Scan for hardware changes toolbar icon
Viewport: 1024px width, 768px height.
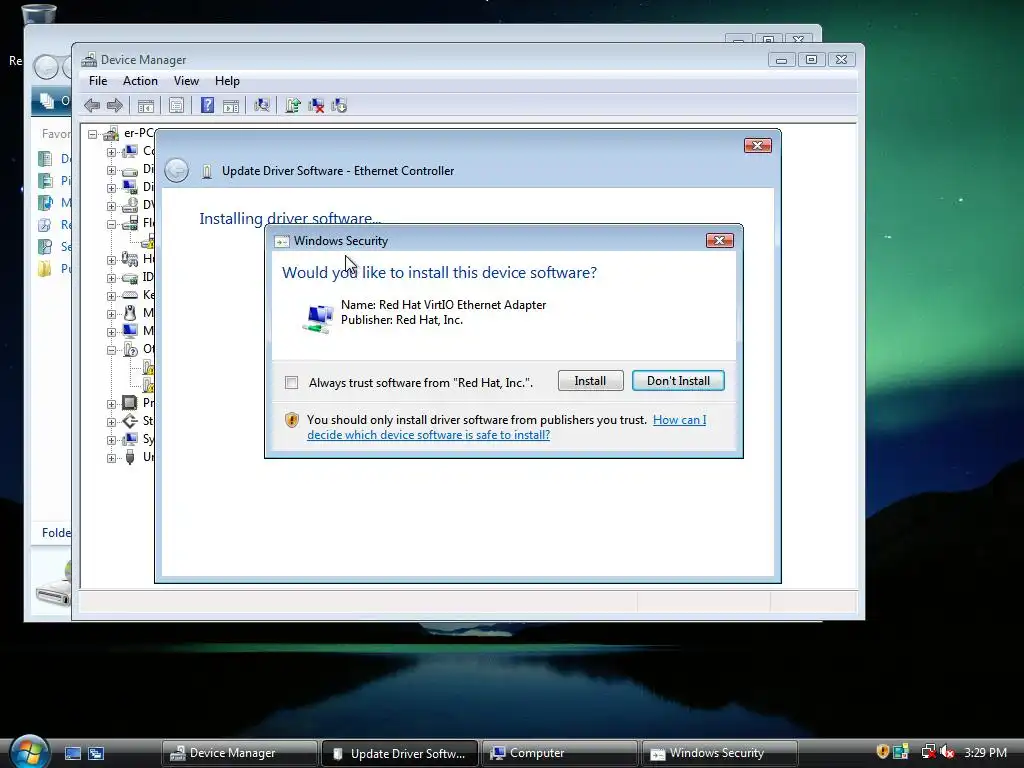(262, 105)
